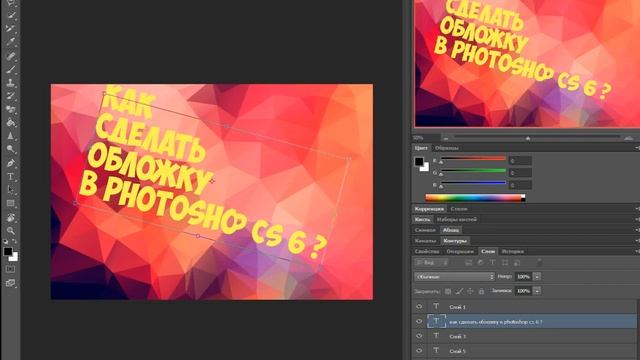Select the Path Selection tool
The image size is (640, 360).
[11, 190]
